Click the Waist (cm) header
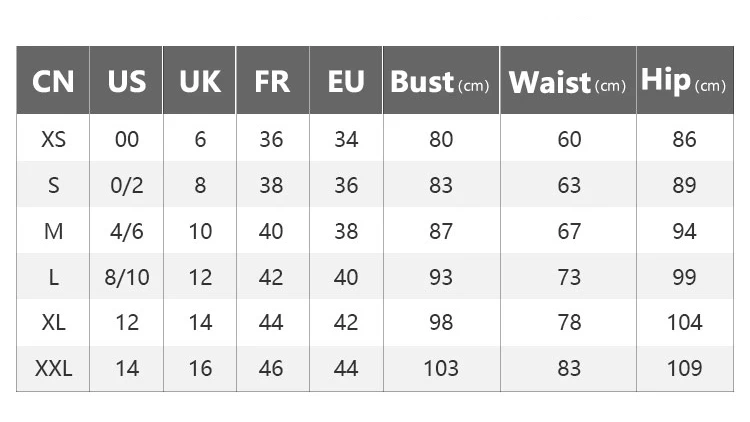 (568, 80)
